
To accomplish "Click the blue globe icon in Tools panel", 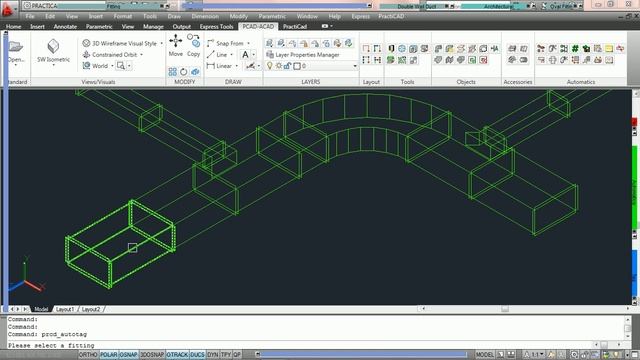I will tap(402, 49).
